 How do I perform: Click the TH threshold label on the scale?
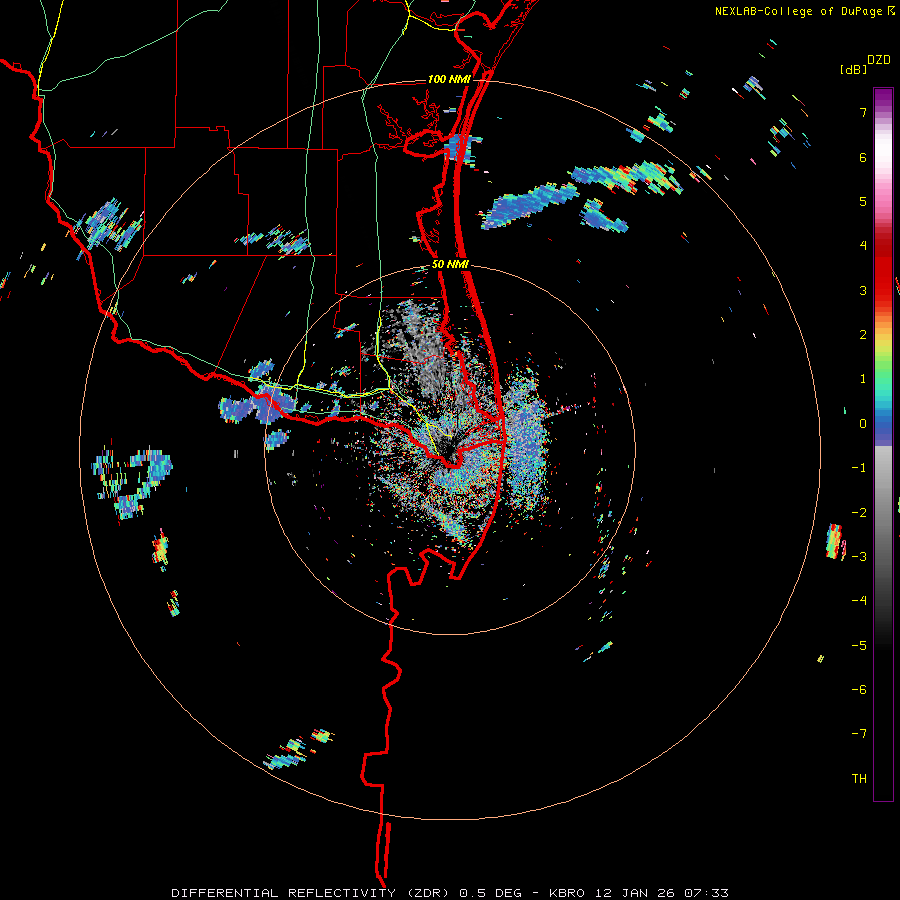[859, 779]
